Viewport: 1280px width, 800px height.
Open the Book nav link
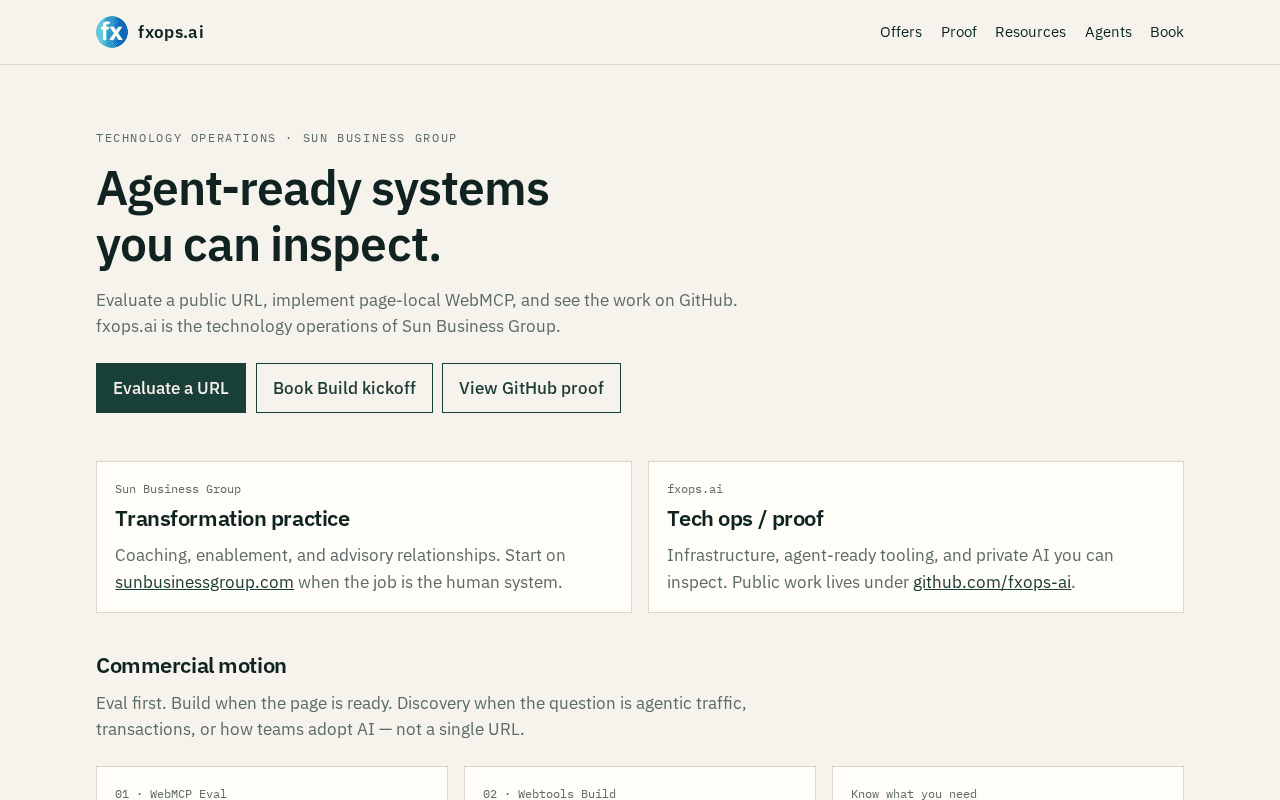[x=1167, y=32]
